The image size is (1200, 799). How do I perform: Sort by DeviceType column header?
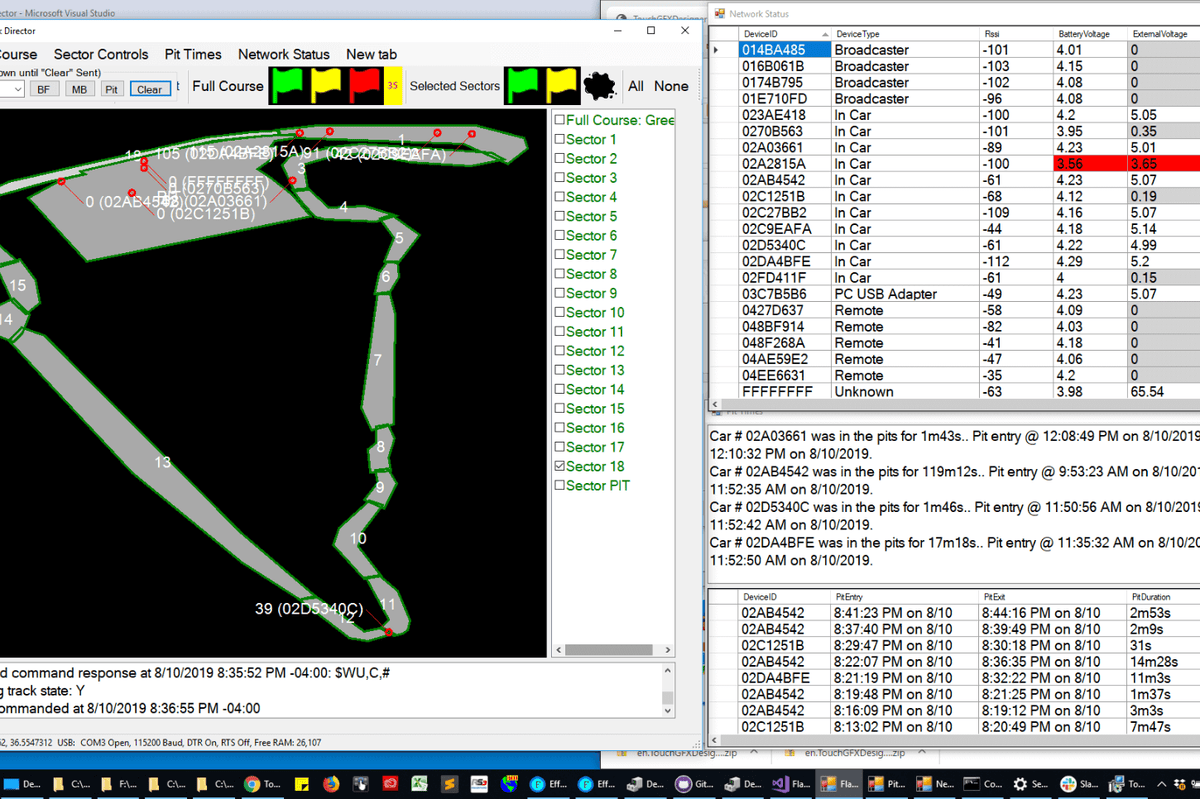907,34
